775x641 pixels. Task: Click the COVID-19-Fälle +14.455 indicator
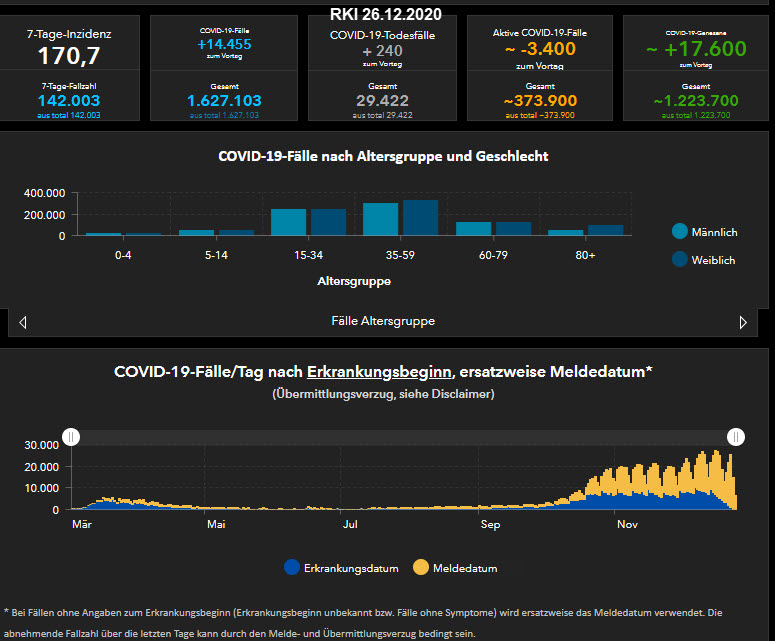(x=225, y=44)
